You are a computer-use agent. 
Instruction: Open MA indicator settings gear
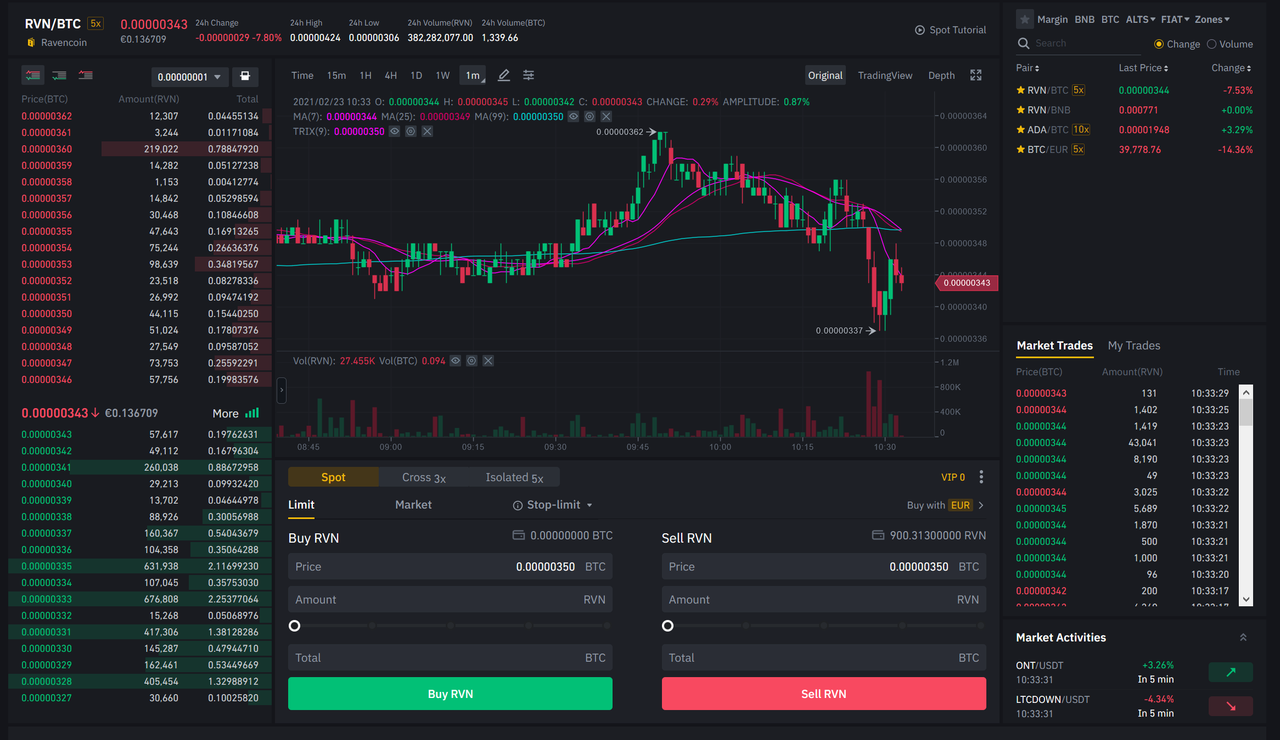(x=590, y=117)
